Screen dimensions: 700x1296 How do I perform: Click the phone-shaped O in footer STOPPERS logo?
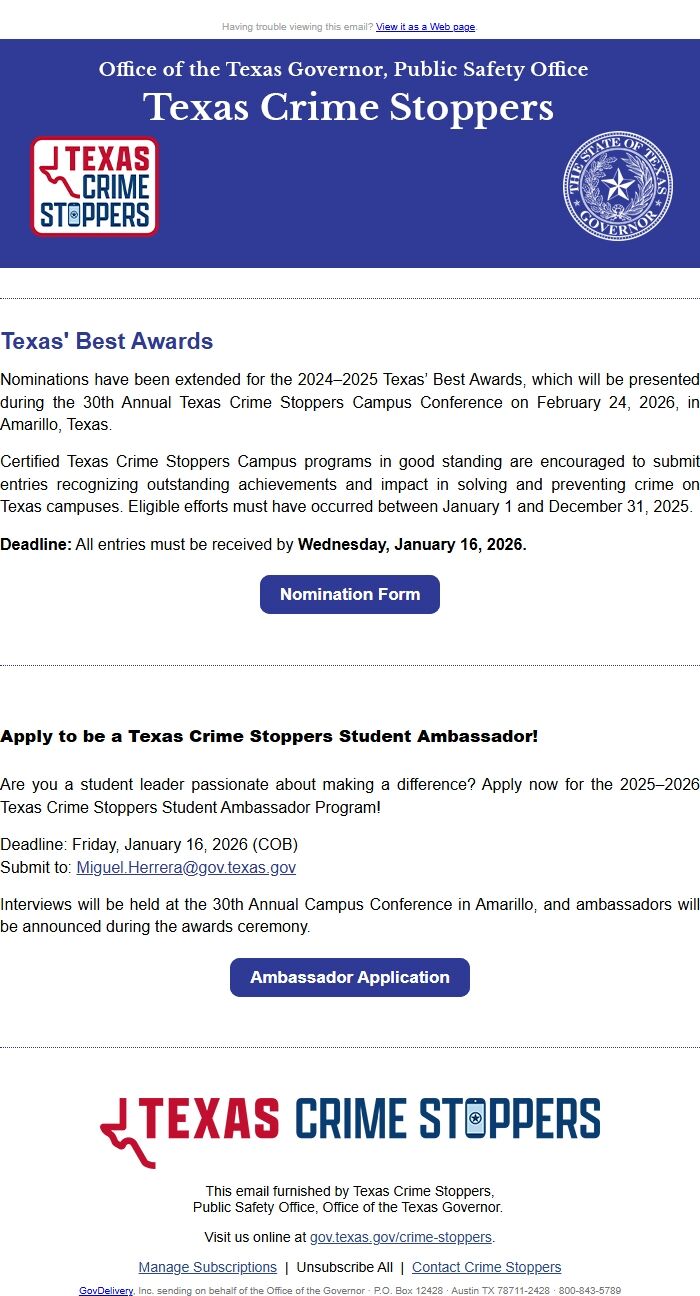pos(475,1118)
